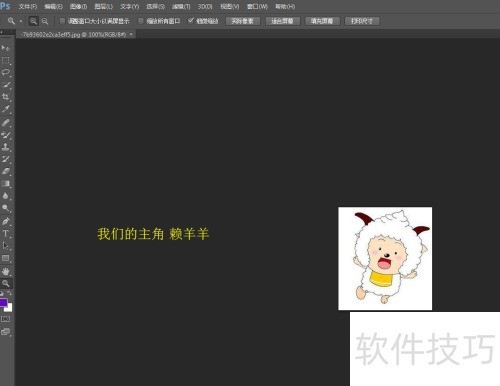Open the 帮助(H) menu
This screenshot has height=386, width=500.
tap(285, 7)
